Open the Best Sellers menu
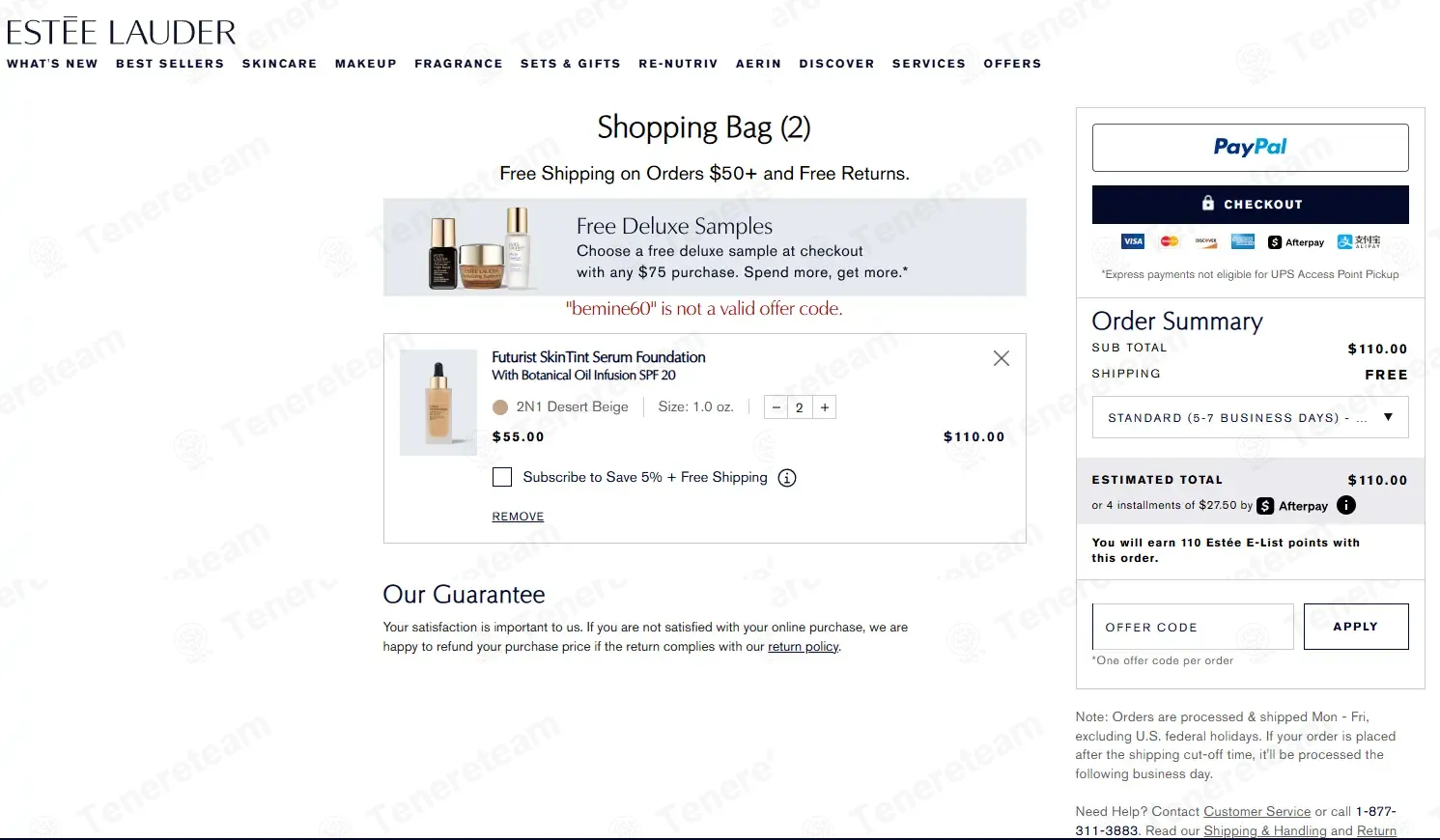The width and height of the screenshot is (1440, 840). click(x=170, y=64)
